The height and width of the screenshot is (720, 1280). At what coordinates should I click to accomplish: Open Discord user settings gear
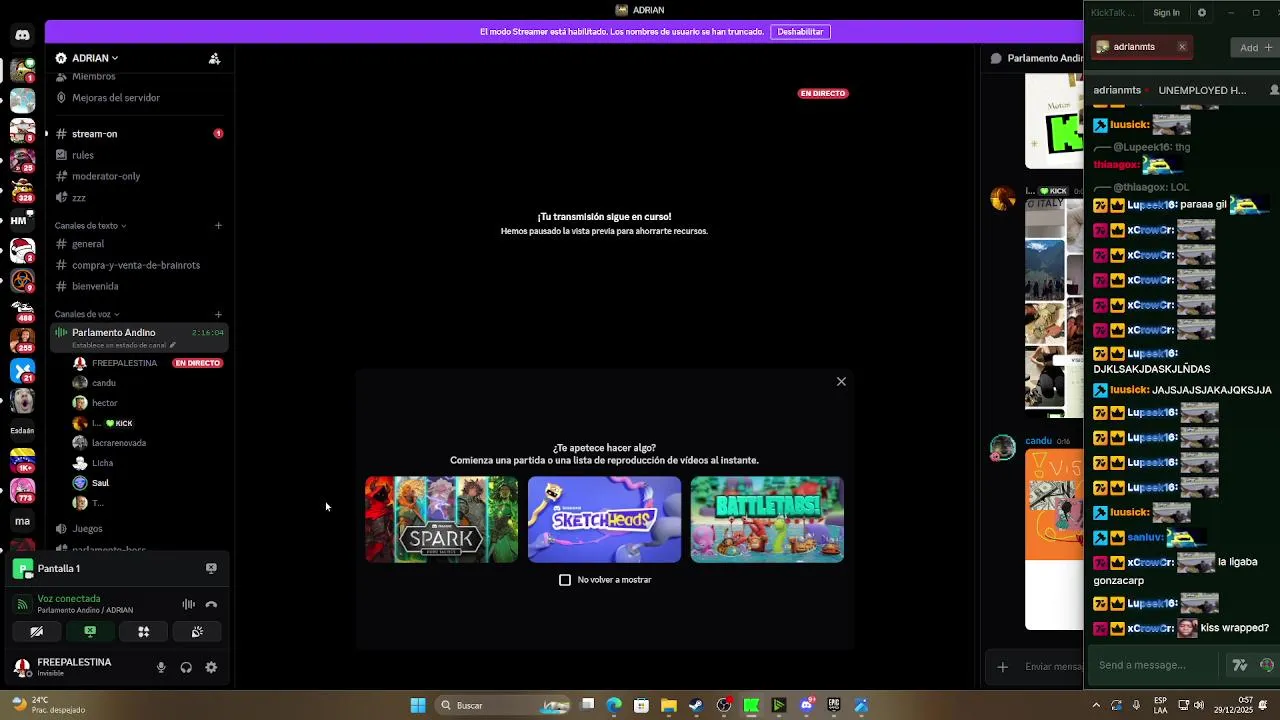pyautogui.click(x=211, y=667)
